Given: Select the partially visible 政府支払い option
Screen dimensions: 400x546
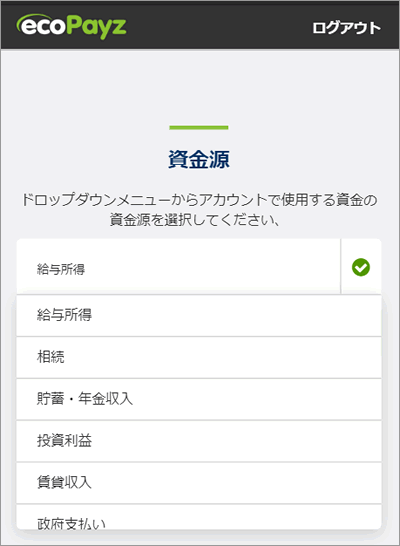Looking at the screenshot, I should pos(199,517).
